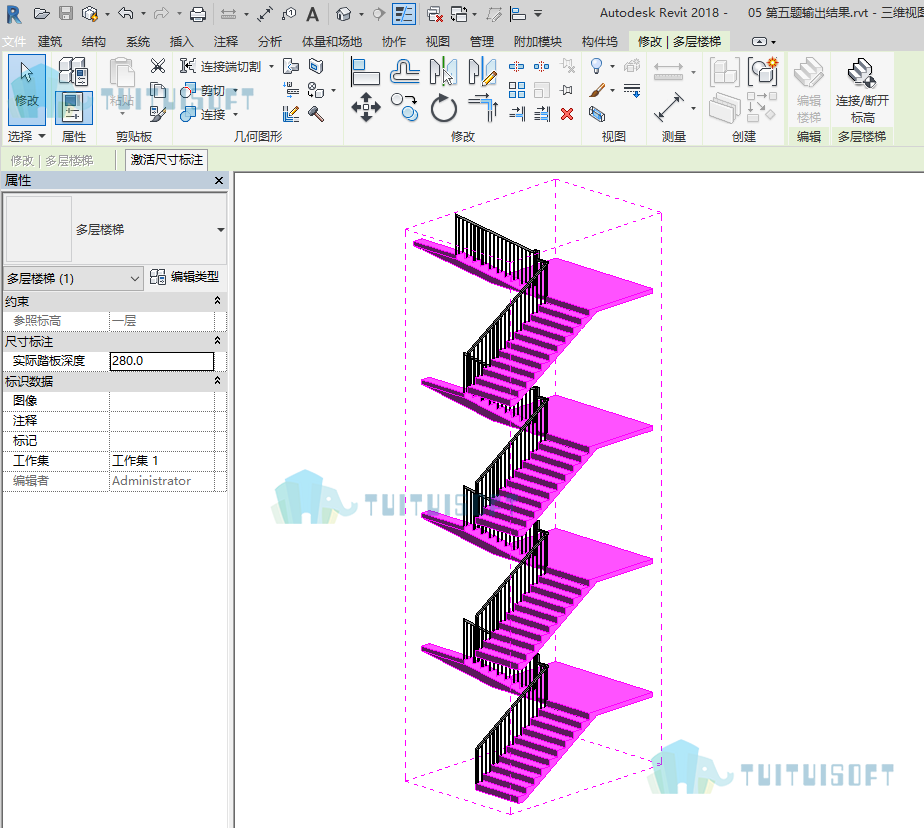The image size is (924, 828).
Task: Select the Array tool icon in 修改 panel
Action: click(517, 90)
